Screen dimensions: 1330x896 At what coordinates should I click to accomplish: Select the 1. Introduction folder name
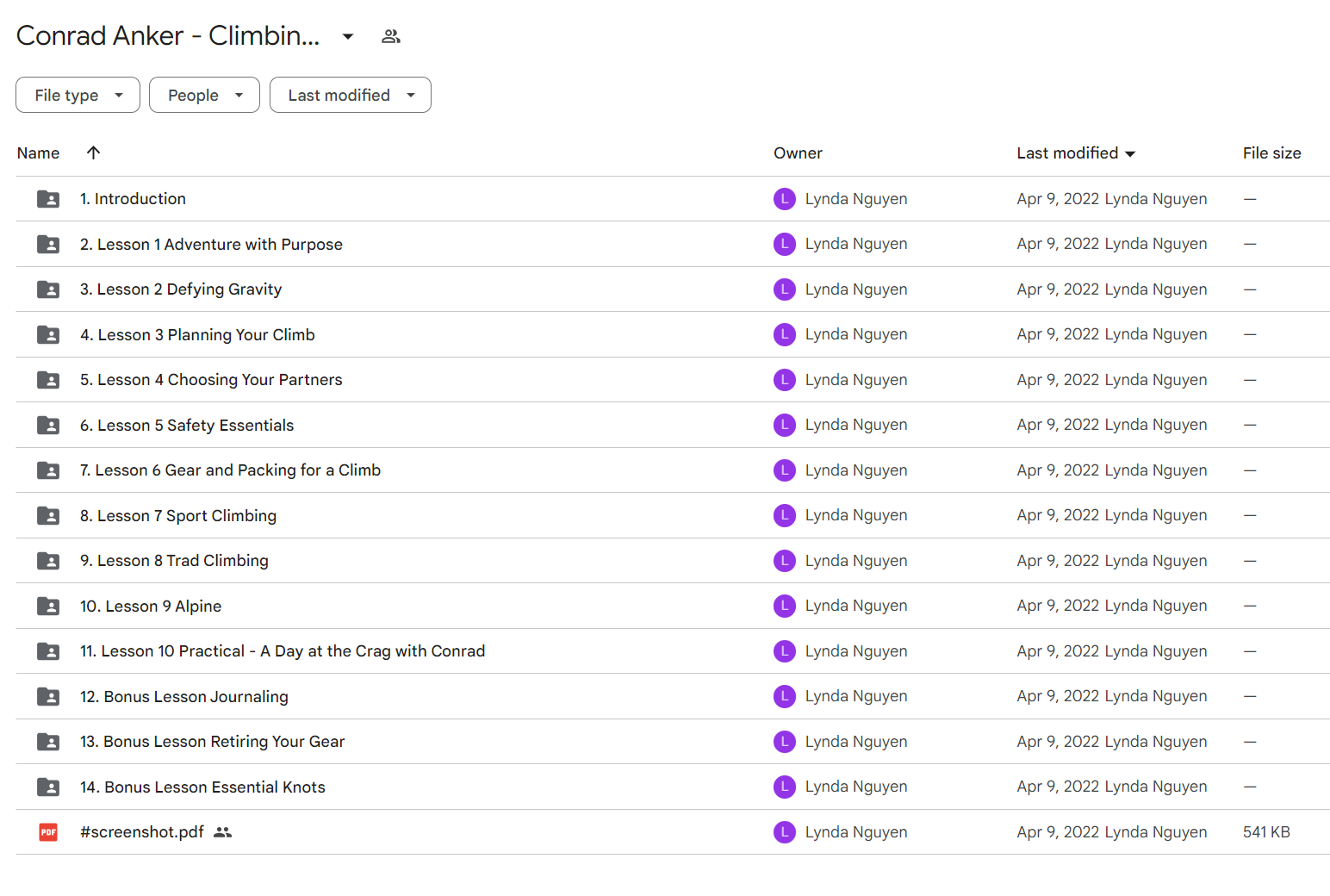pyautogui.click(x=133, y=199)
